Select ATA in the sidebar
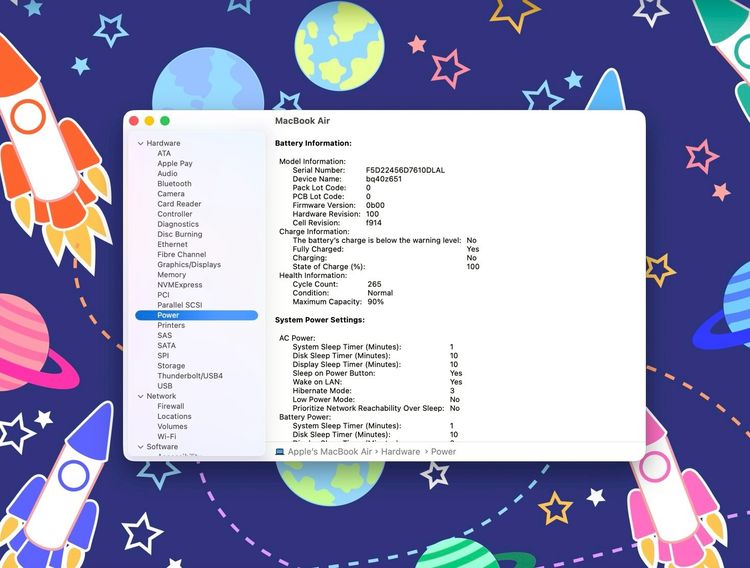 pyautogui.click(x=164, y=154)
